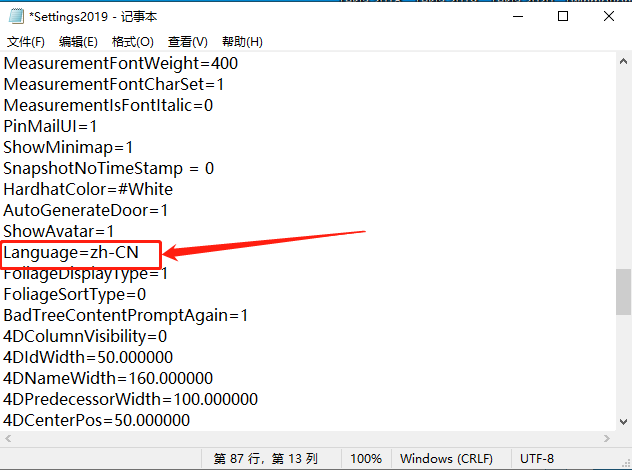Click the line MeasurementFontCharSet=1

click(x=113, y=84)
